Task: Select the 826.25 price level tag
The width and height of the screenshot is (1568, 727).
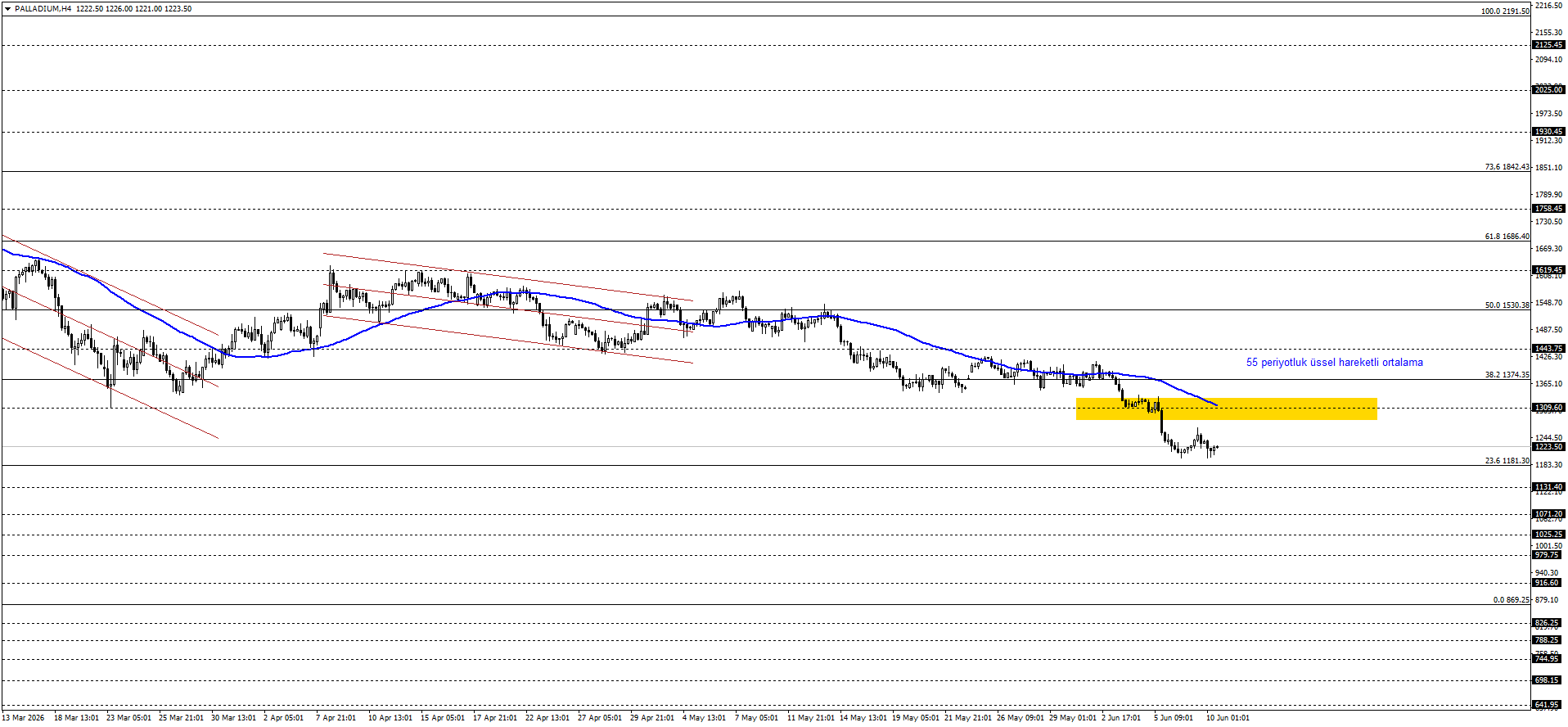Action: [x=1548, y=623]
